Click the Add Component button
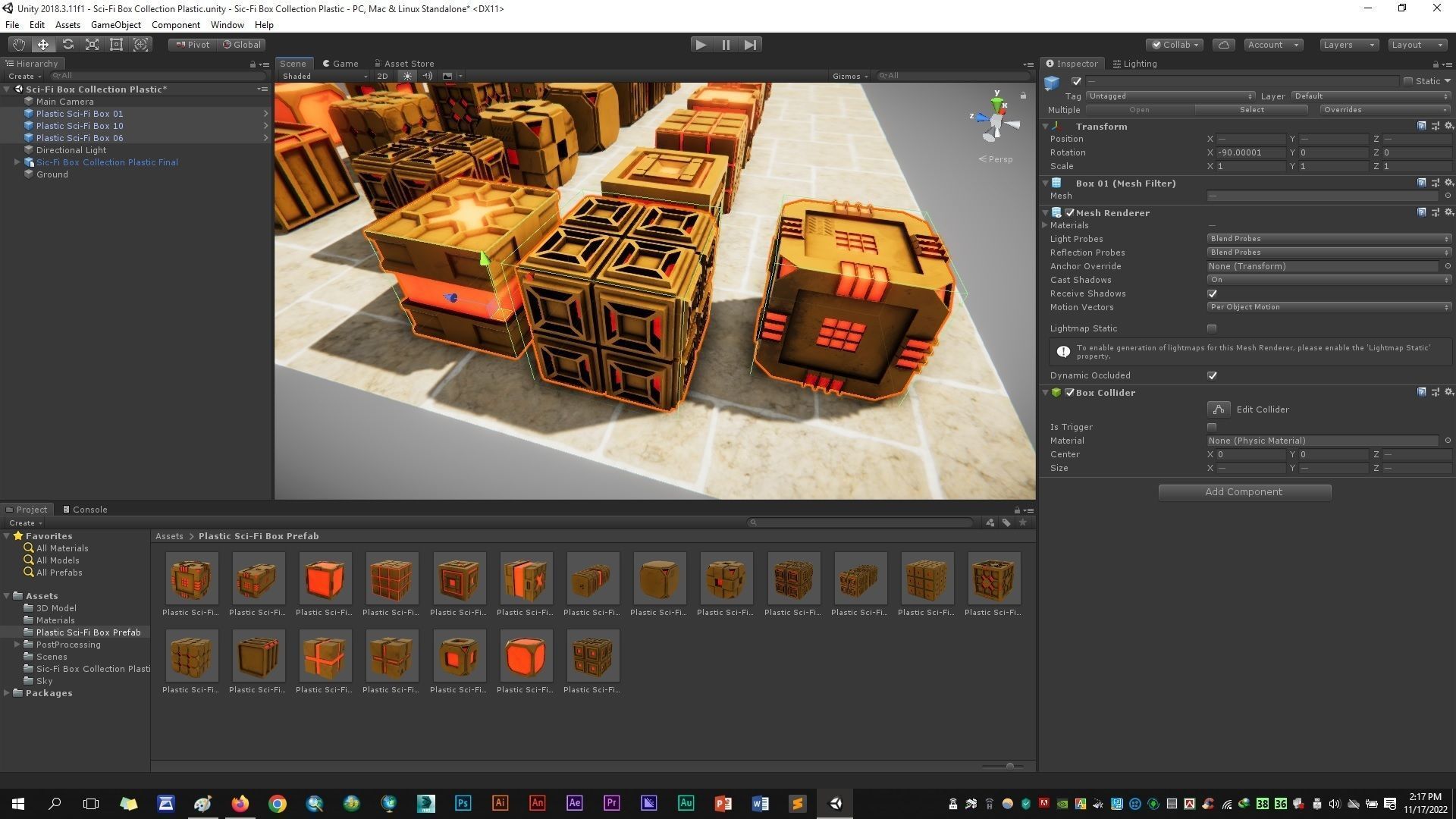Image resolution: width=1456 pixels, height=819 pixels. click(1244, 492)
